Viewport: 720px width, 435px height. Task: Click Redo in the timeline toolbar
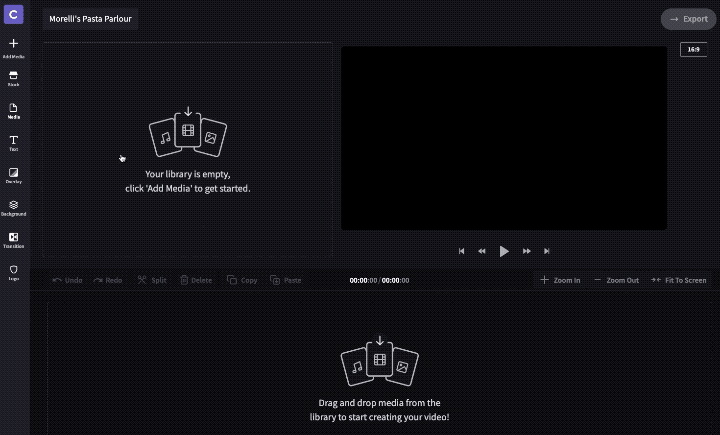pos(107,280)
